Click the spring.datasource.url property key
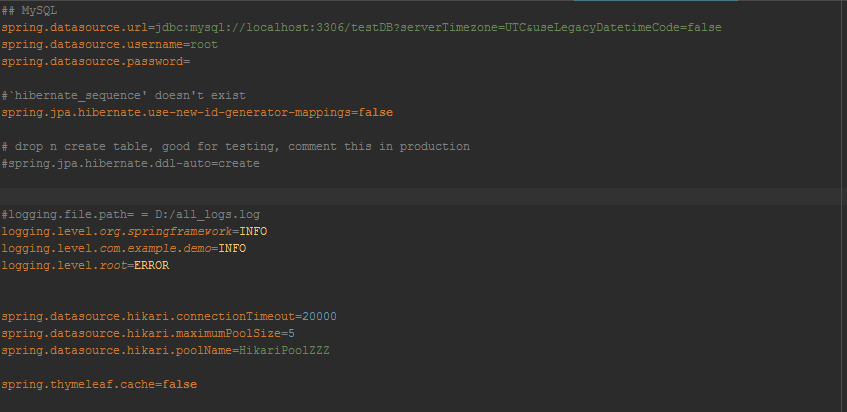The height and width of the screenshot is (412, 847). 75,28
